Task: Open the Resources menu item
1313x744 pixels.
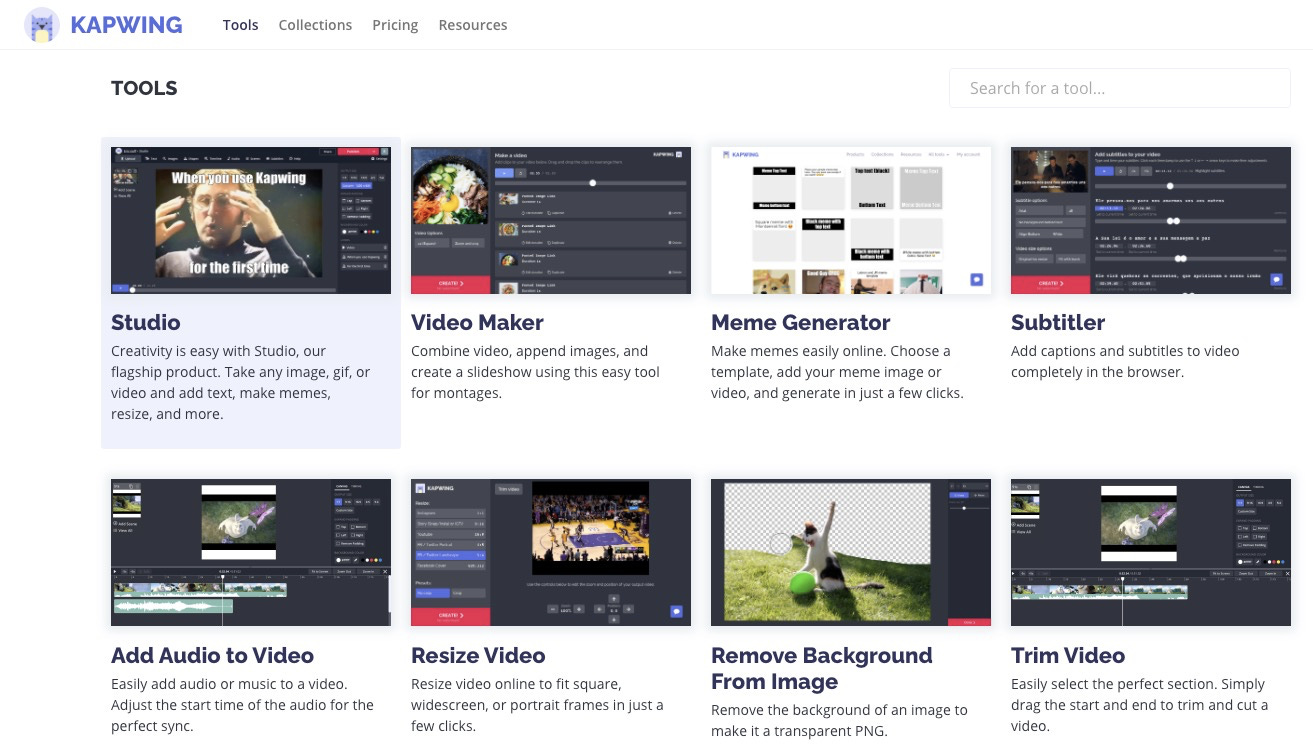Action: [473, 25]
